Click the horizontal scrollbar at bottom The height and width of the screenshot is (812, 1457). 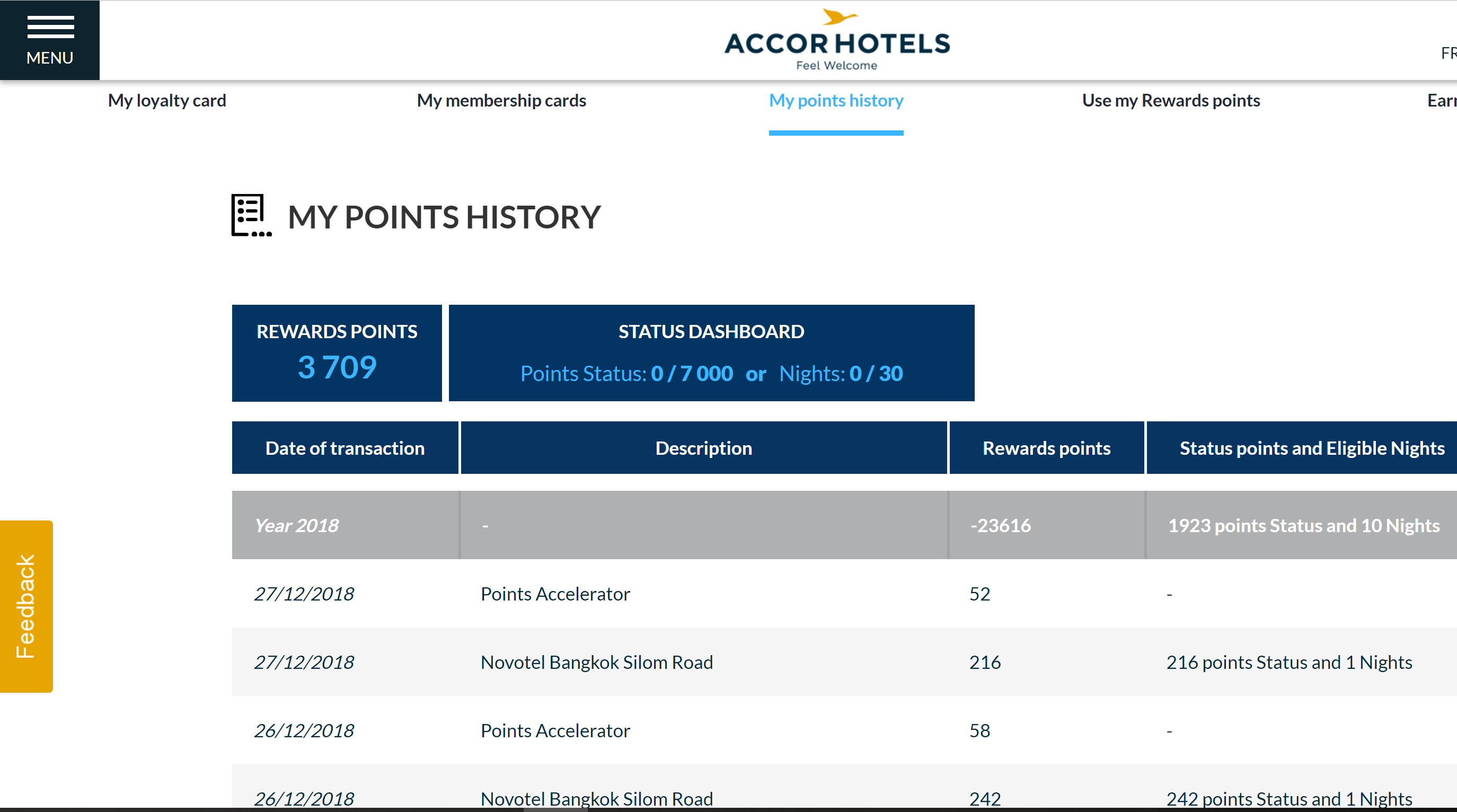pos(554,809)
